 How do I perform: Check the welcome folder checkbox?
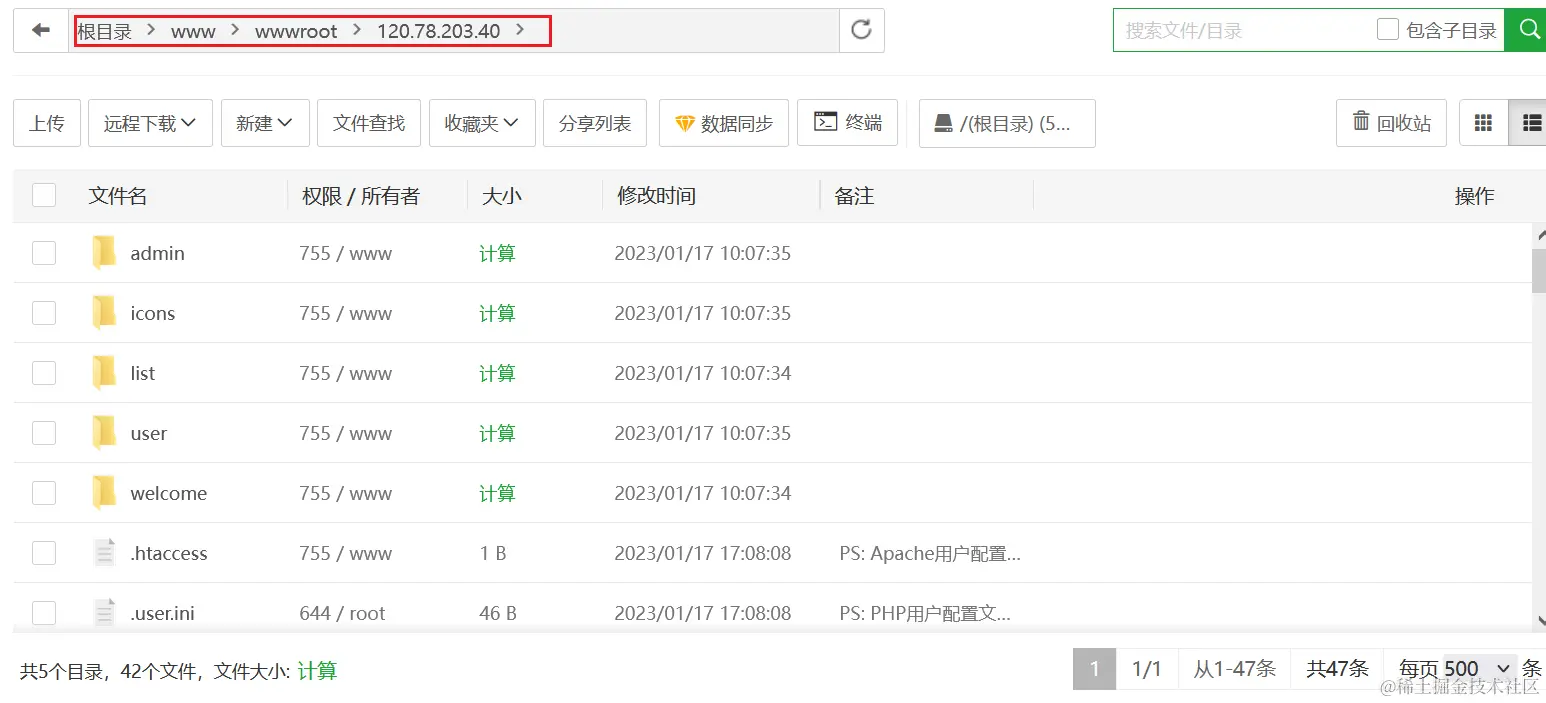(44, 493)
